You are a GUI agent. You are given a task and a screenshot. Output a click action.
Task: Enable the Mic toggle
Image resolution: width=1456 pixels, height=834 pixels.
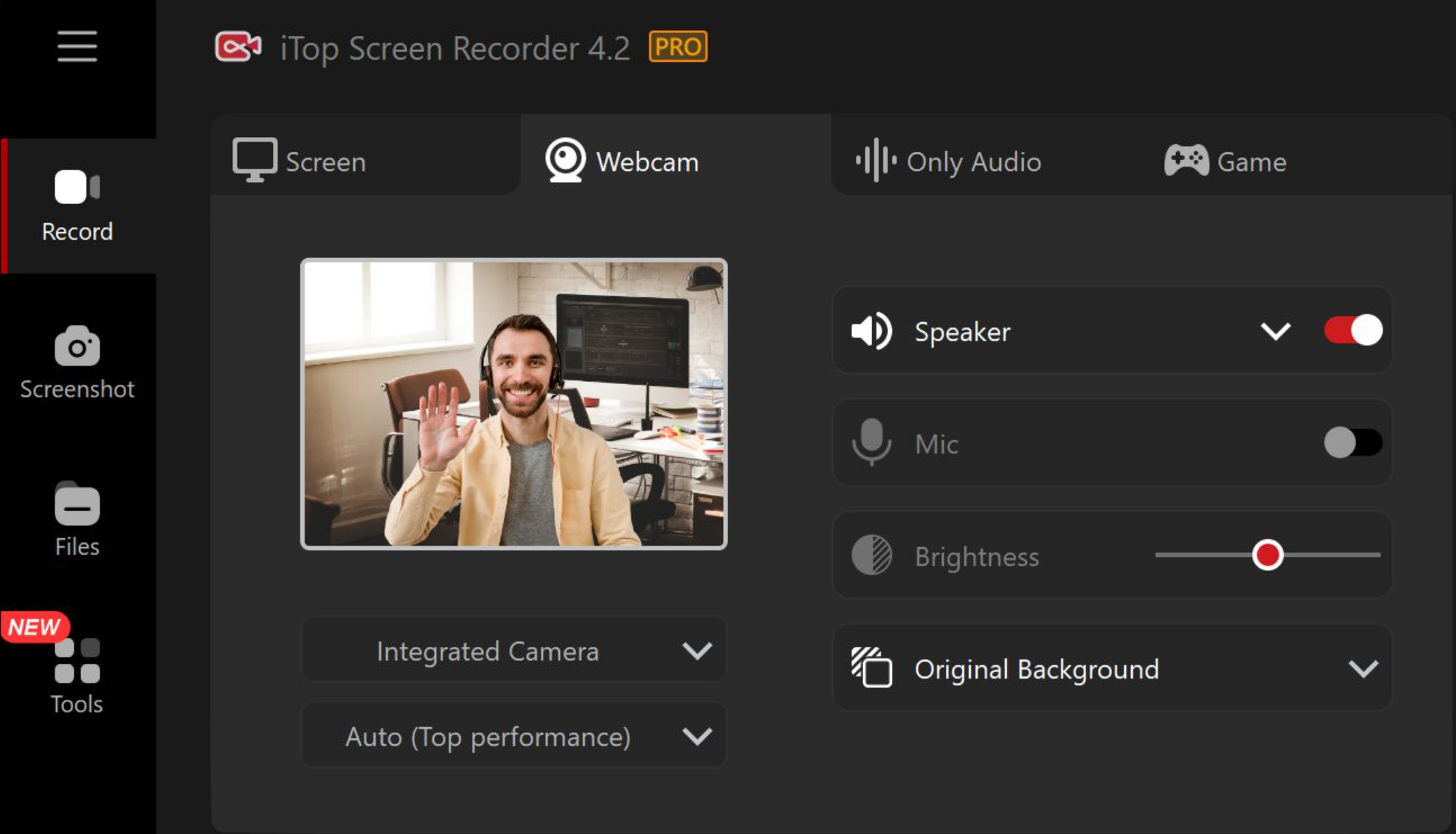point(1352,443)
